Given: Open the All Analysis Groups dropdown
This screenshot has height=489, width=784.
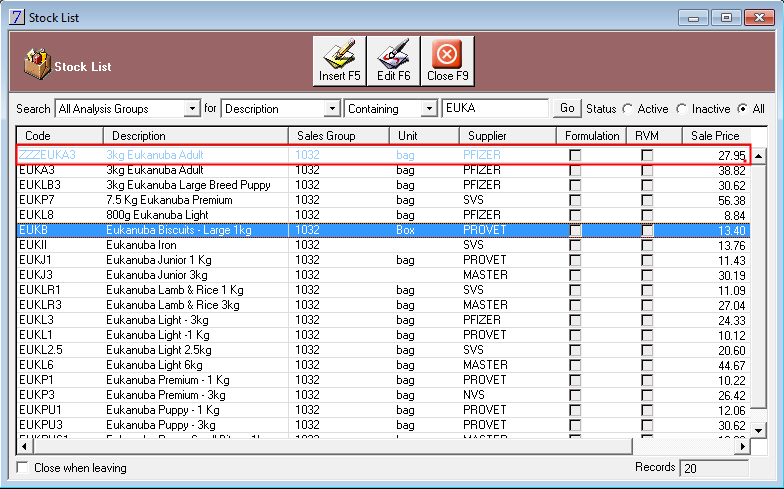Looking at the screenshot, I should tap(192, 108).
